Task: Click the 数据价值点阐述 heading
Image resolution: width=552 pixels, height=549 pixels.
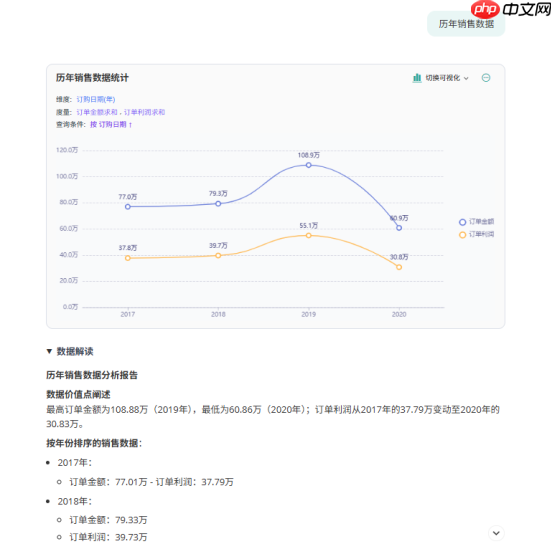Action: click(78, 394)
